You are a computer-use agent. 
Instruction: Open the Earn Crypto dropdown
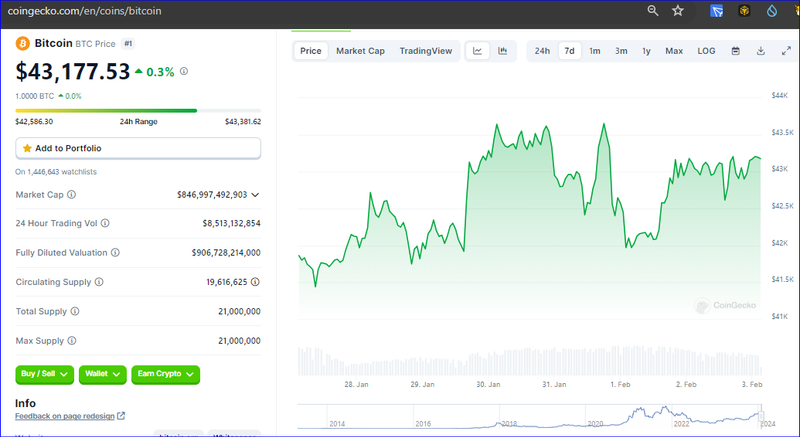click(165, 374)
